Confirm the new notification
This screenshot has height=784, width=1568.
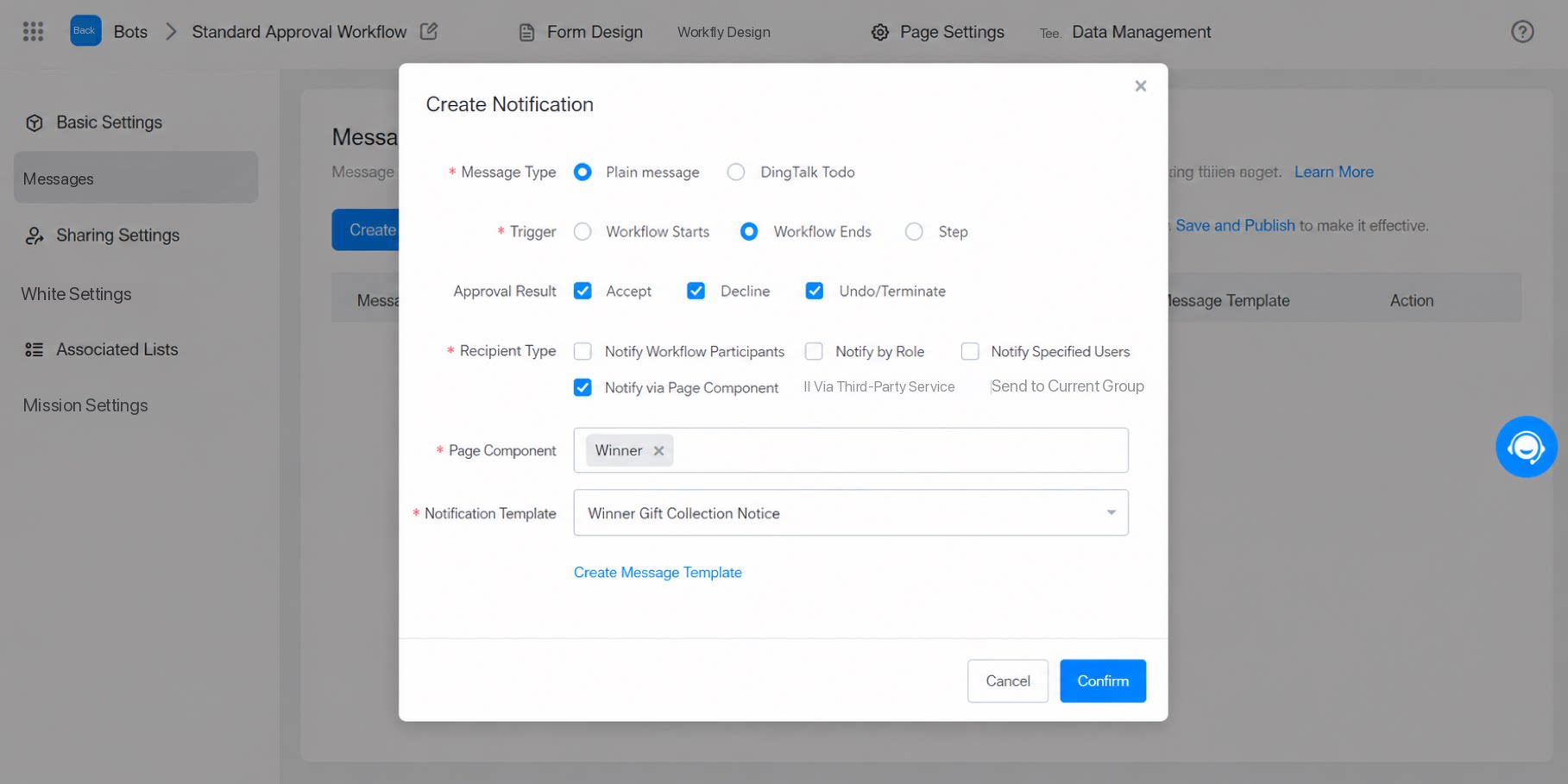point(1102,681)
